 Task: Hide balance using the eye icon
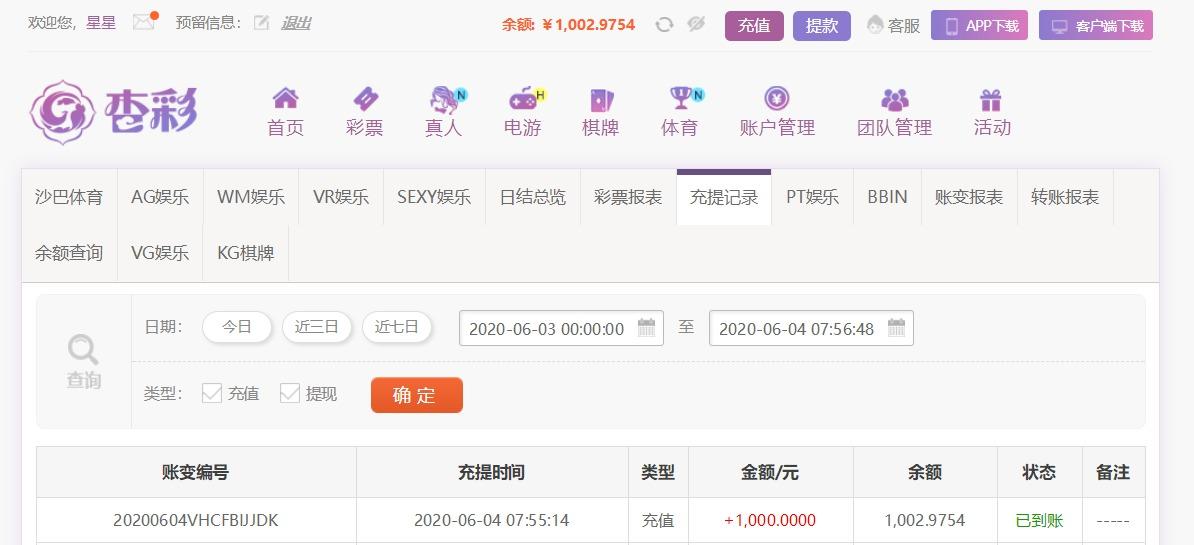[696, 24]
